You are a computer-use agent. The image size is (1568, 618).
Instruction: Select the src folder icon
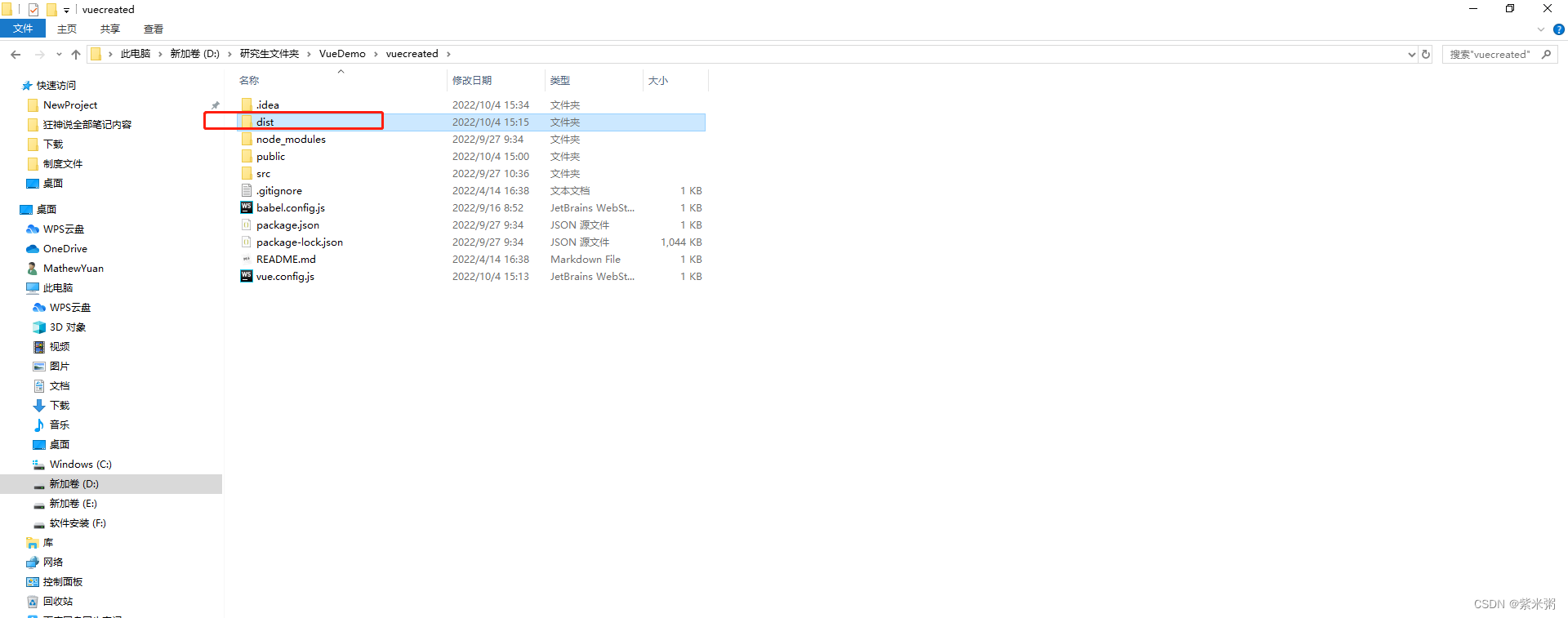(247, 173)
